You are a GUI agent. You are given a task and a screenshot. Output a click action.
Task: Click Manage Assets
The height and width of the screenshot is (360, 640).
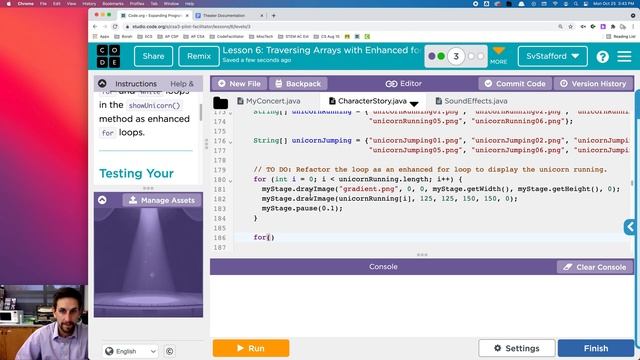point(162,200)
